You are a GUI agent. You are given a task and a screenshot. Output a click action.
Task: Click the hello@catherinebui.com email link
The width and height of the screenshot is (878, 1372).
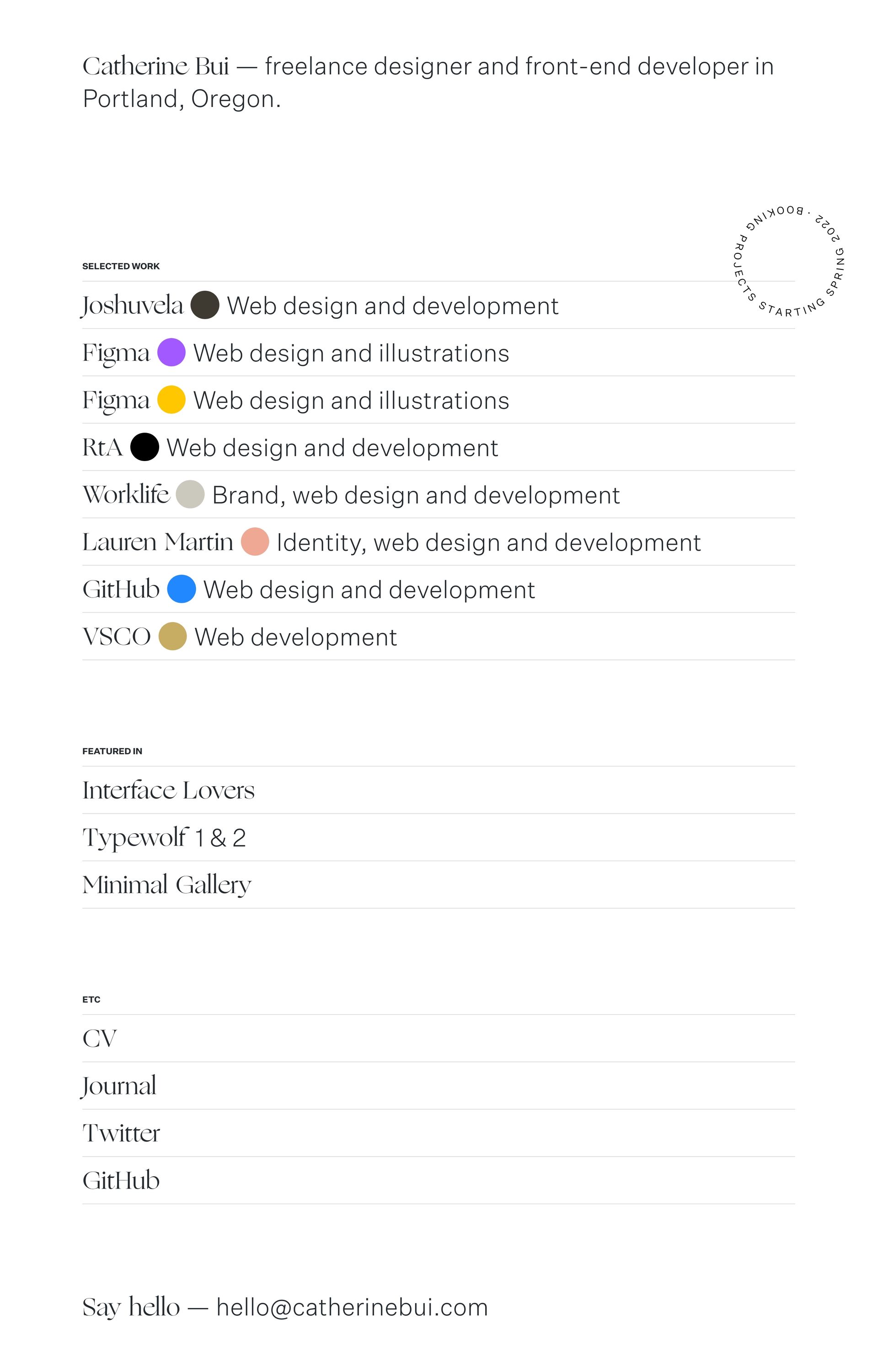click(352, 1307)
